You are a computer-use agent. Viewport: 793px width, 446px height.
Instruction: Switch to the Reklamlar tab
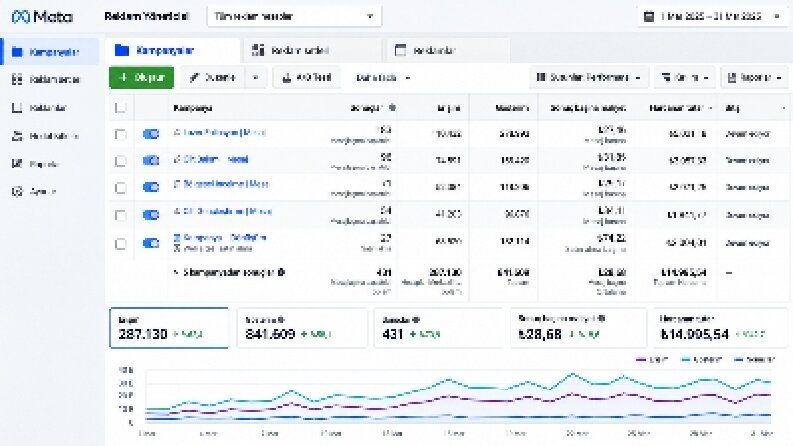[448, 51]
